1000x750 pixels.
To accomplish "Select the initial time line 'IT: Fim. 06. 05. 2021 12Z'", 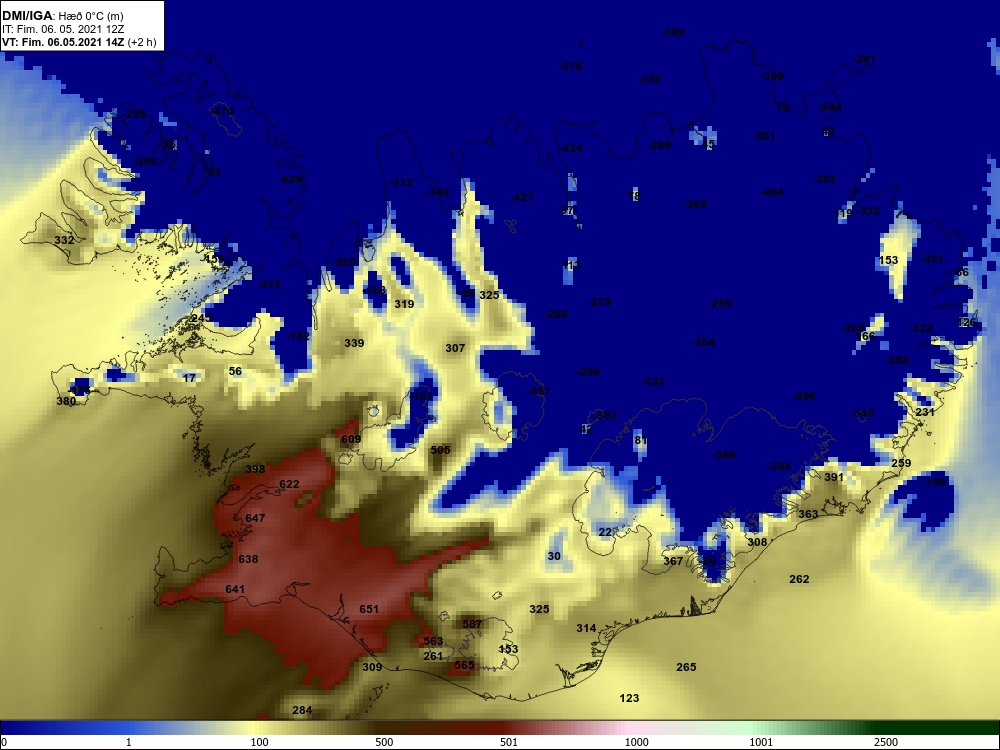I will point(62,29).
